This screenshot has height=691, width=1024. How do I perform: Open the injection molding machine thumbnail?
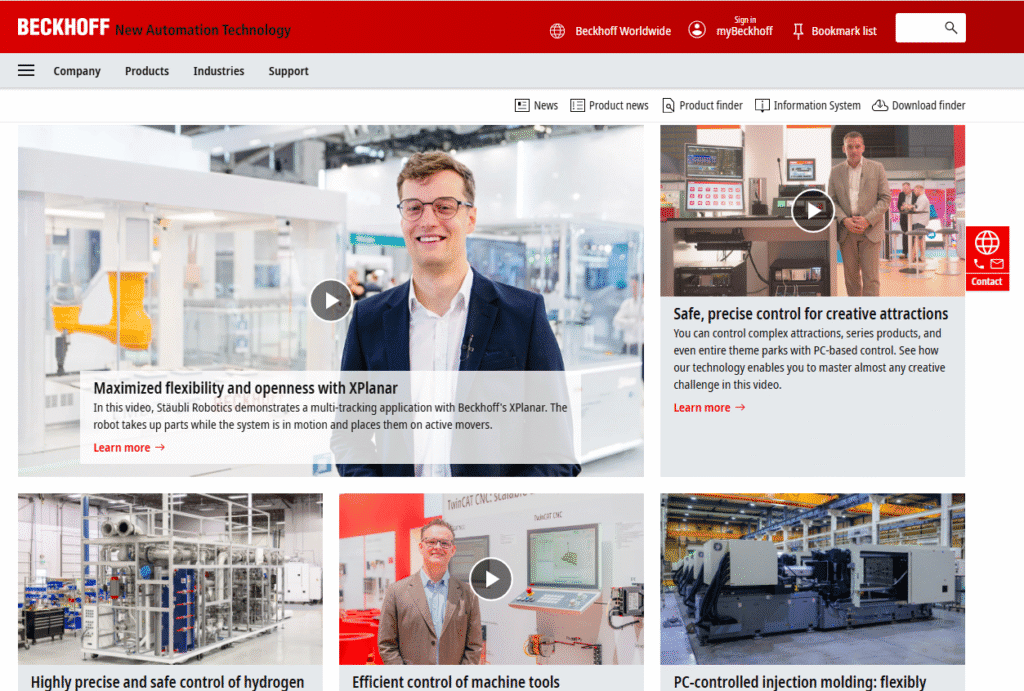(812, 578)
